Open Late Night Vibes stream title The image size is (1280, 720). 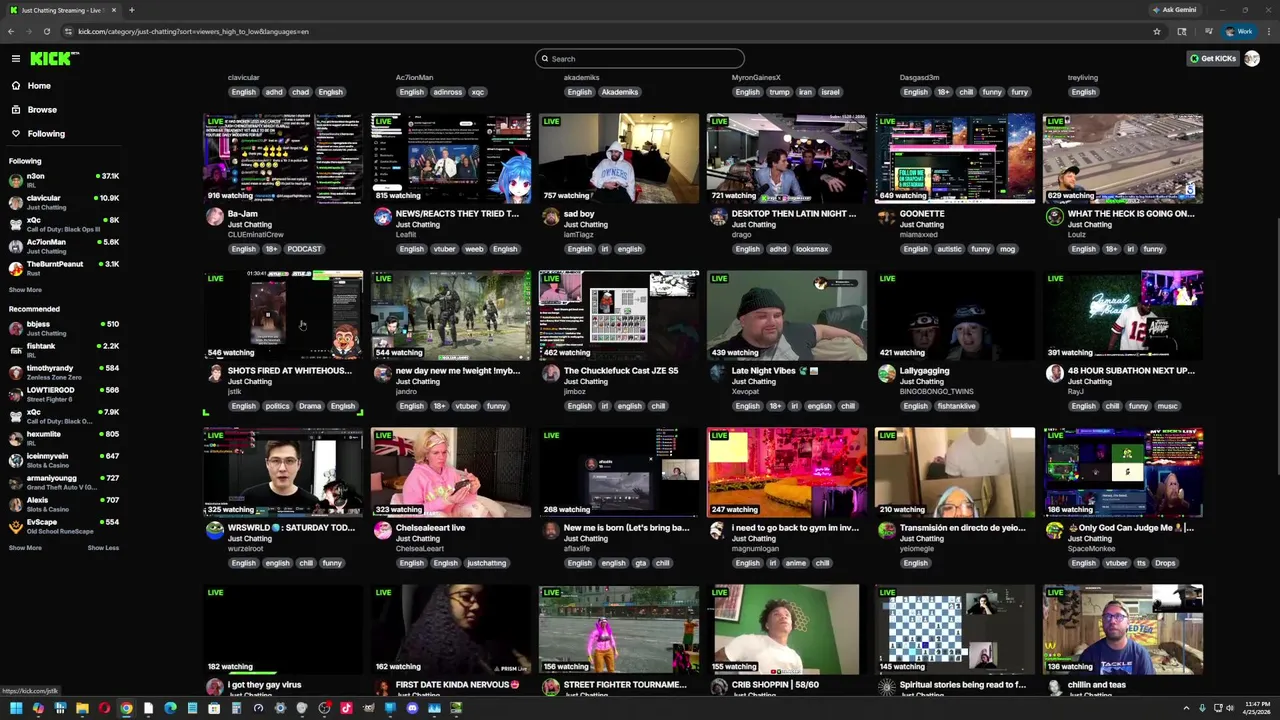coord(775,371)
